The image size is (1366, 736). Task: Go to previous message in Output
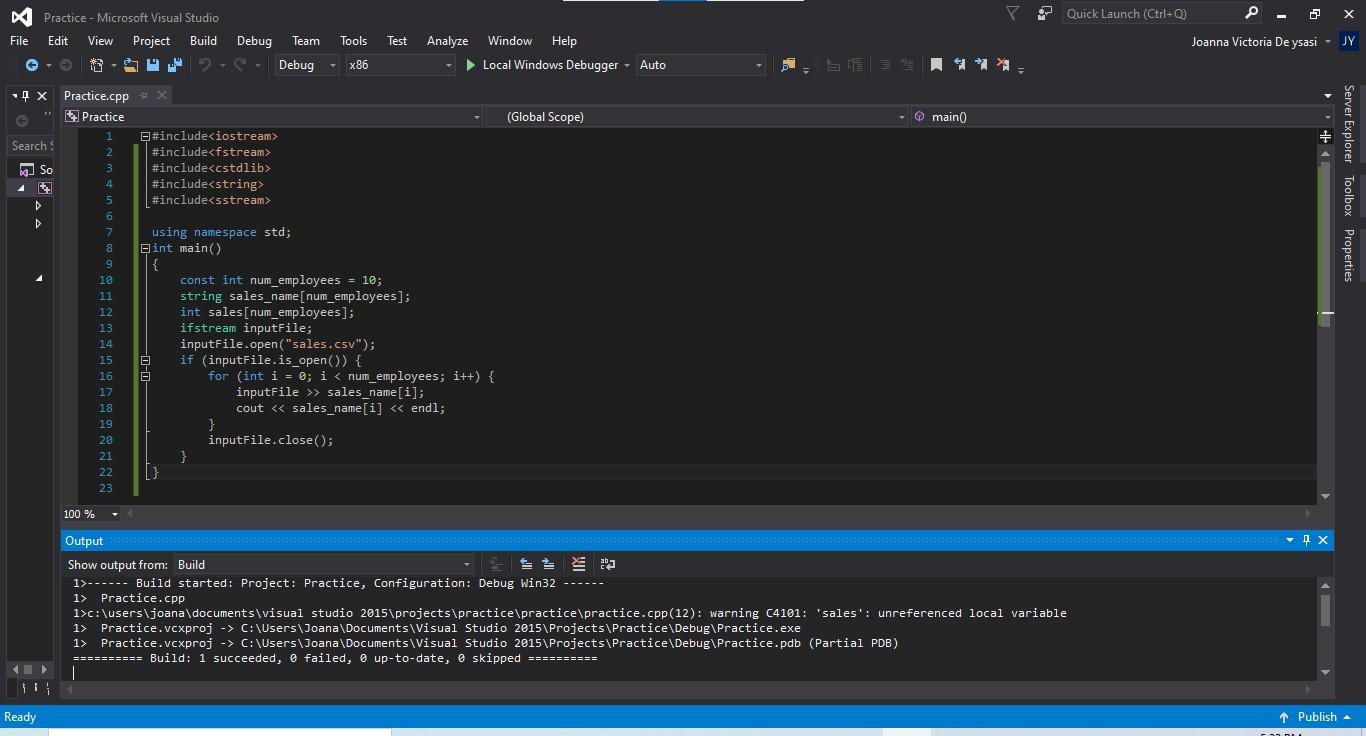526,565
